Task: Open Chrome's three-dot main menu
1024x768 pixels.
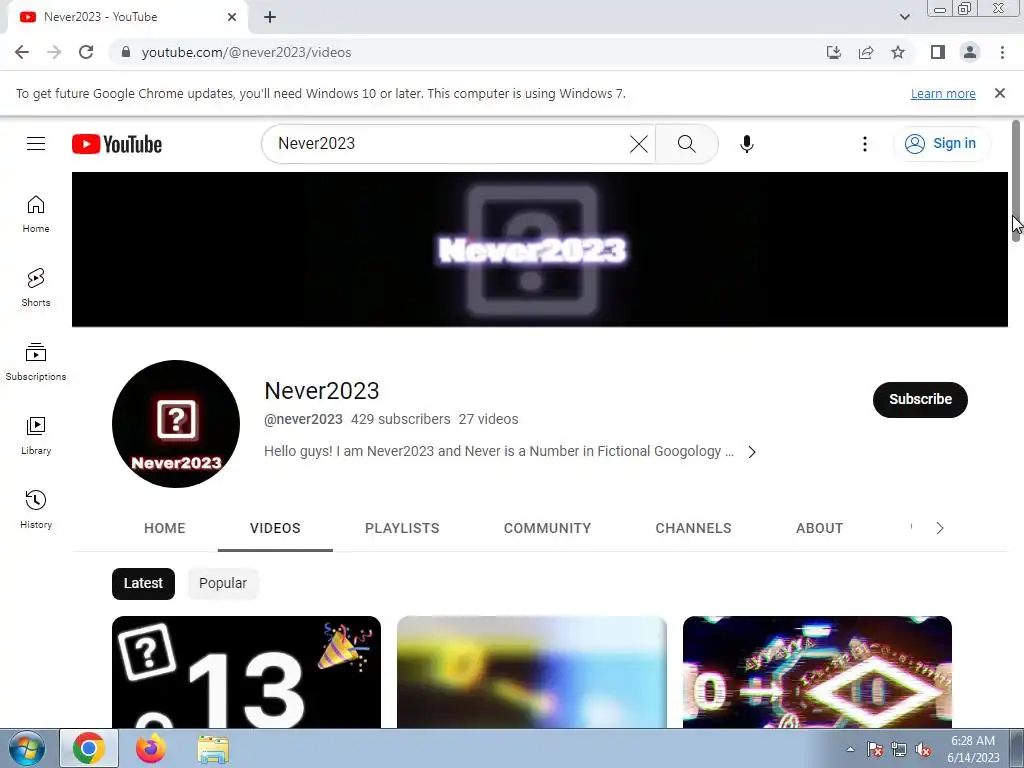Action: tap(1002, 52)
